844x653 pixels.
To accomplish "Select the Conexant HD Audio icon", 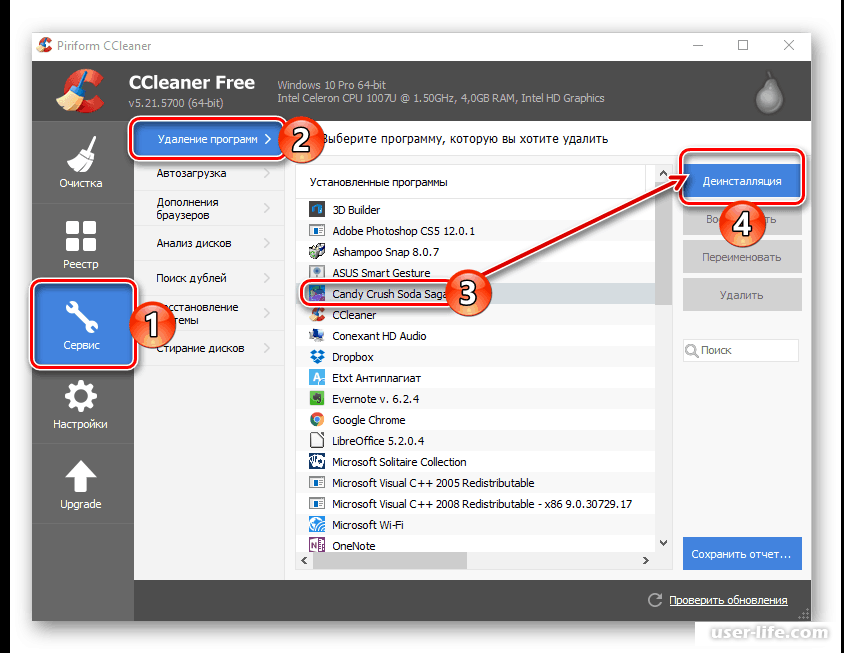I will (317, 335).
